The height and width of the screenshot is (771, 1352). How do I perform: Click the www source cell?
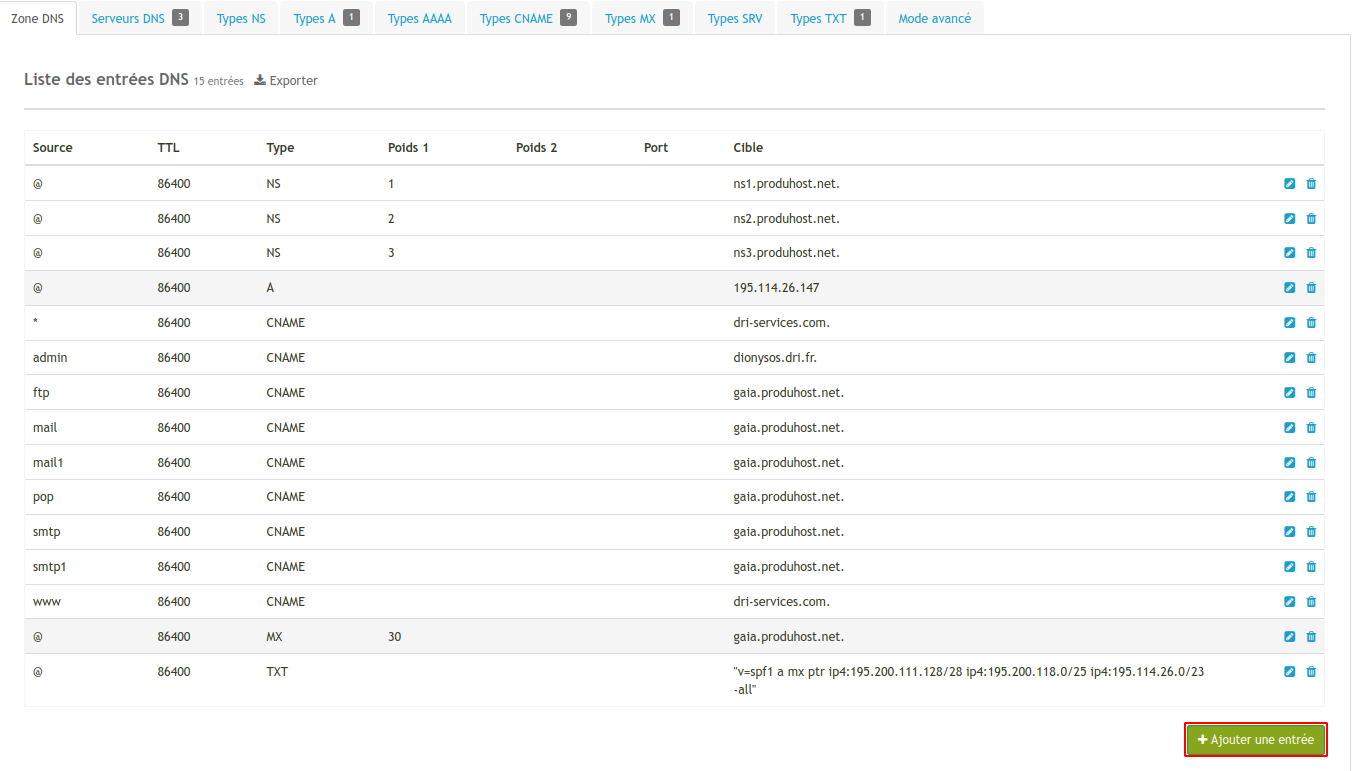click(46, 602)
